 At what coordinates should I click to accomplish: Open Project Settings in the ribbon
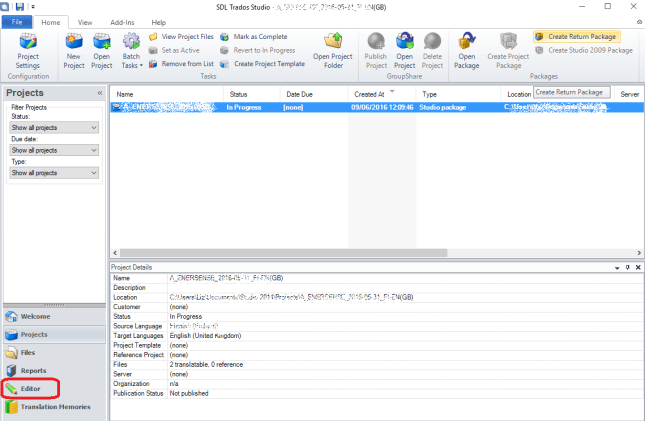pos(29,49)
